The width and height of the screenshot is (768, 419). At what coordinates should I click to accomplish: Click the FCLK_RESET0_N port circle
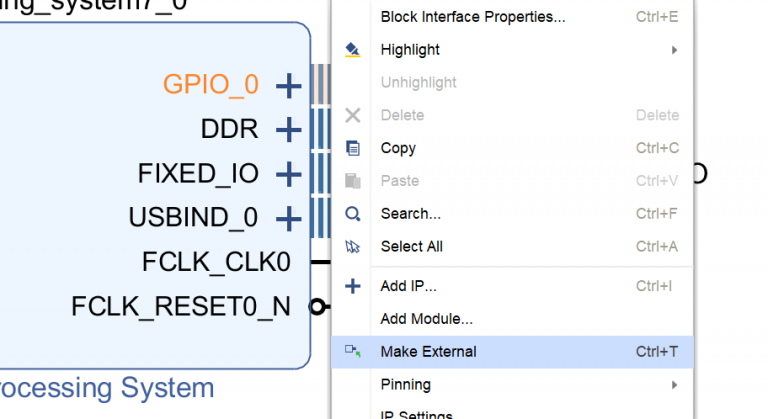pos(317,306)
